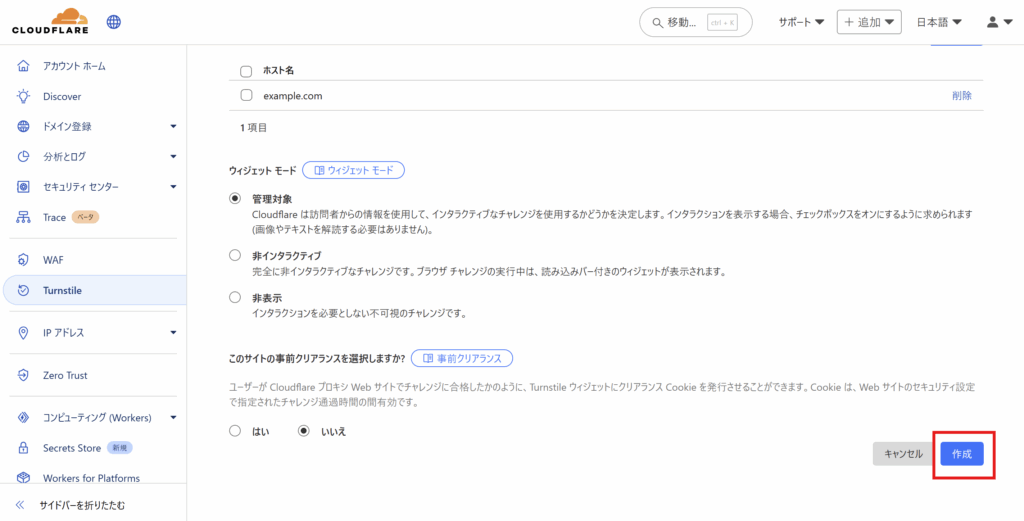Click the 管理対象 label text
Image resolution: width=1024 pixels, height=521 pixels.
click(272, 198)
